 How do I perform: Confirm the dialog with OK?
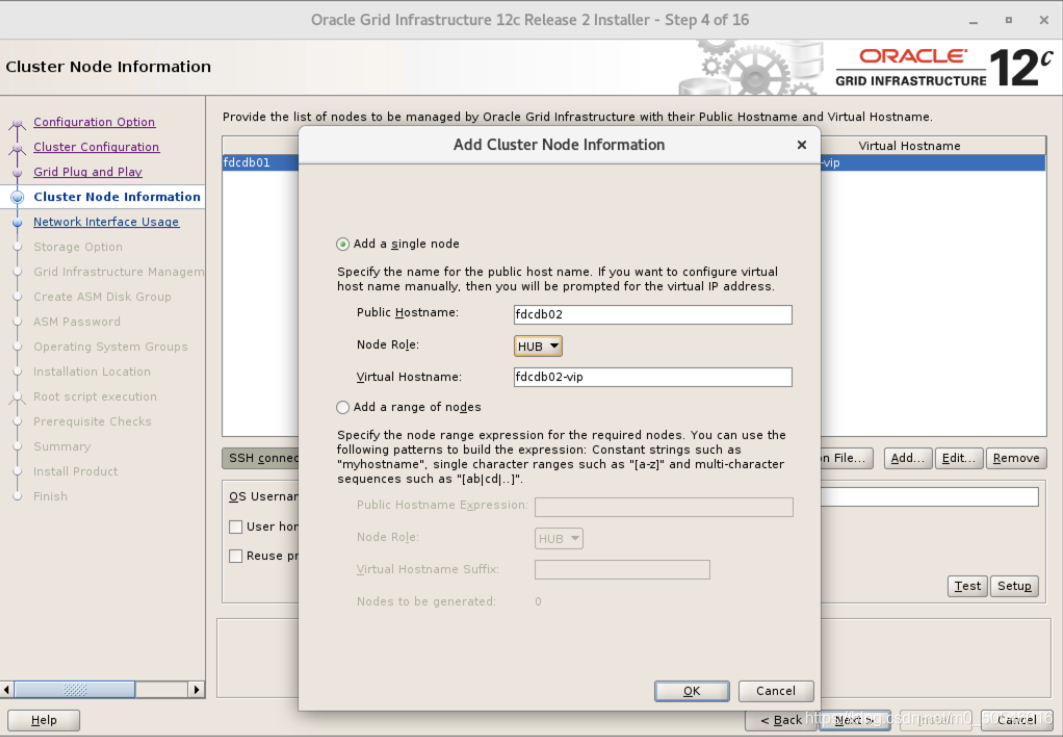[x=691, y=691]
